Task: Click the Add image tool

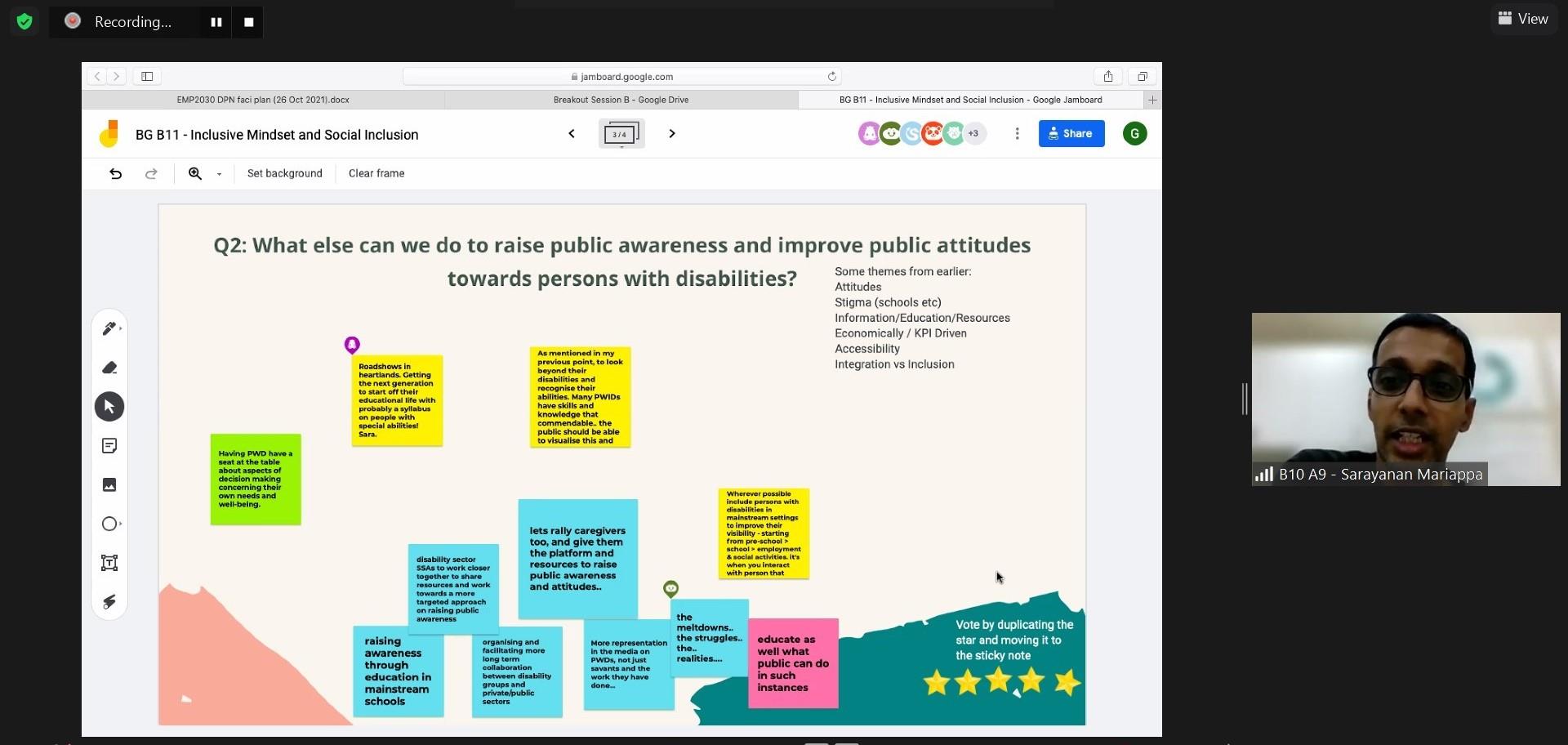Action: (x=109, y=485)
